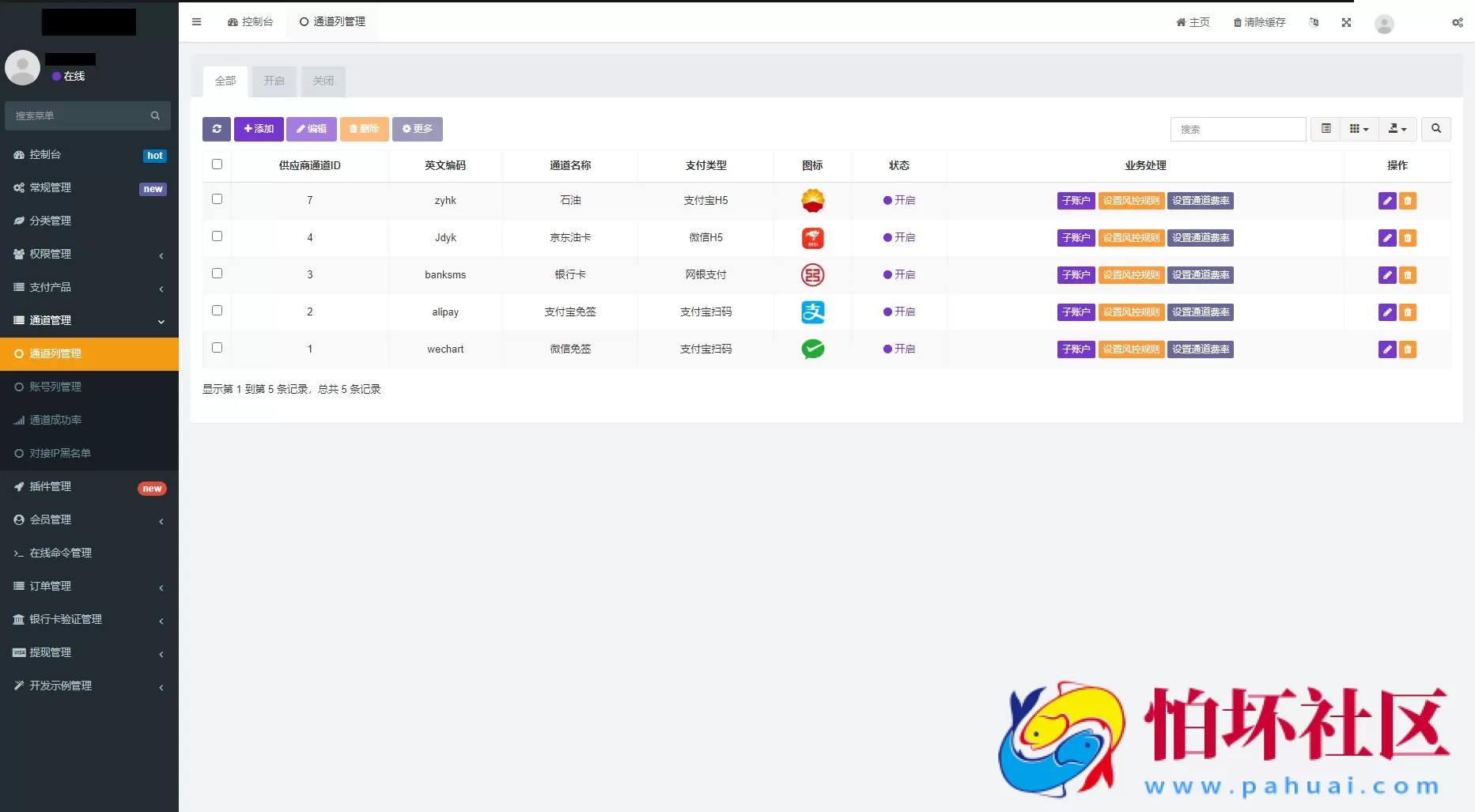The image size is (1475, 812).
Task: Click the 添加 add button
Action: 259,129
